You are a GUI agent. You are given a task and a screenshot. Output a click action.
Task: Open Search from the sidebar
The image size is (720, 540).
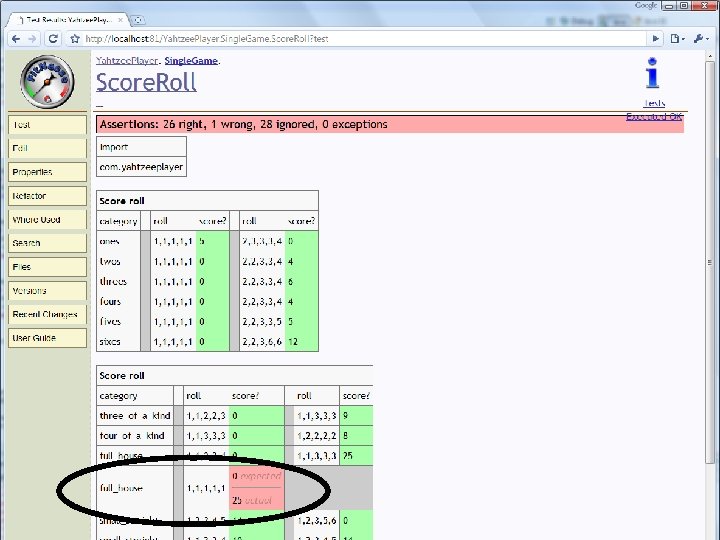pyautogui.click(x=47, y=243)
